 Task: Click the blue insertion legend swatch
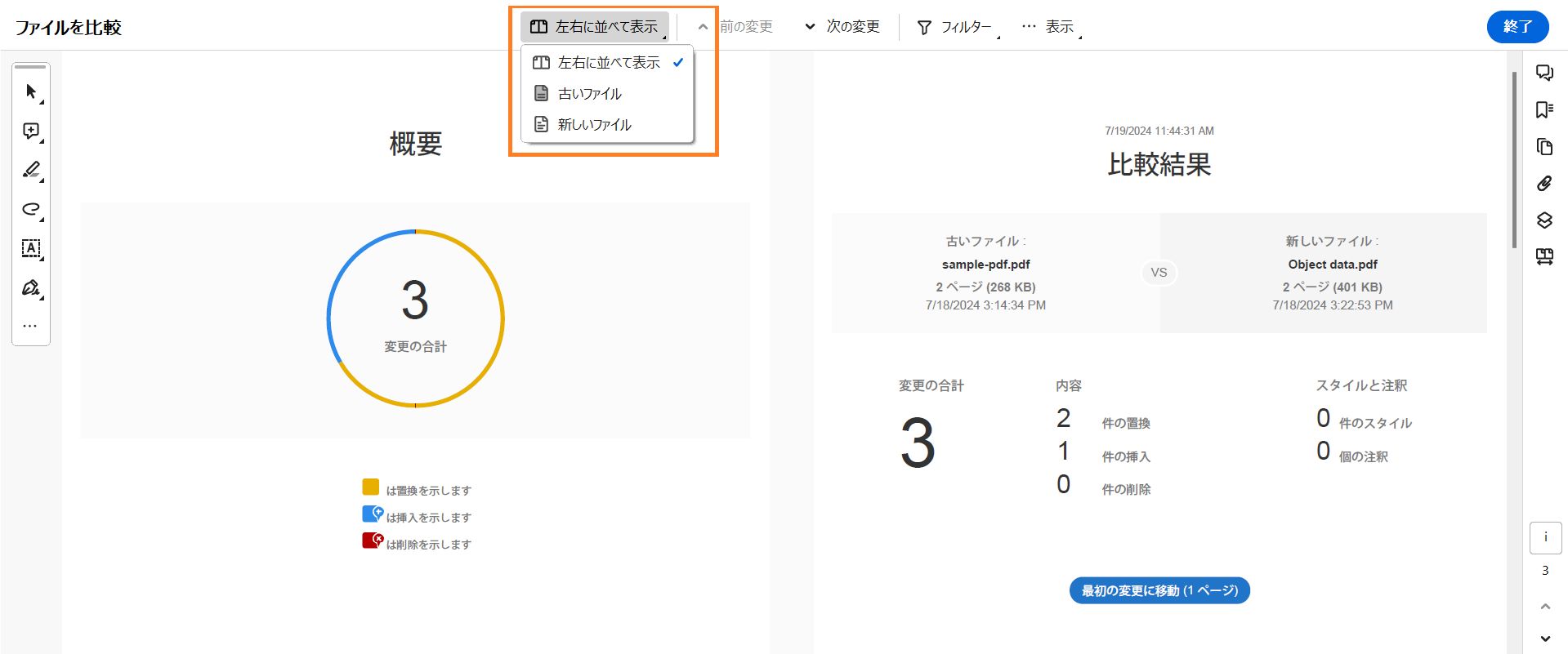[x=372, y=514]
